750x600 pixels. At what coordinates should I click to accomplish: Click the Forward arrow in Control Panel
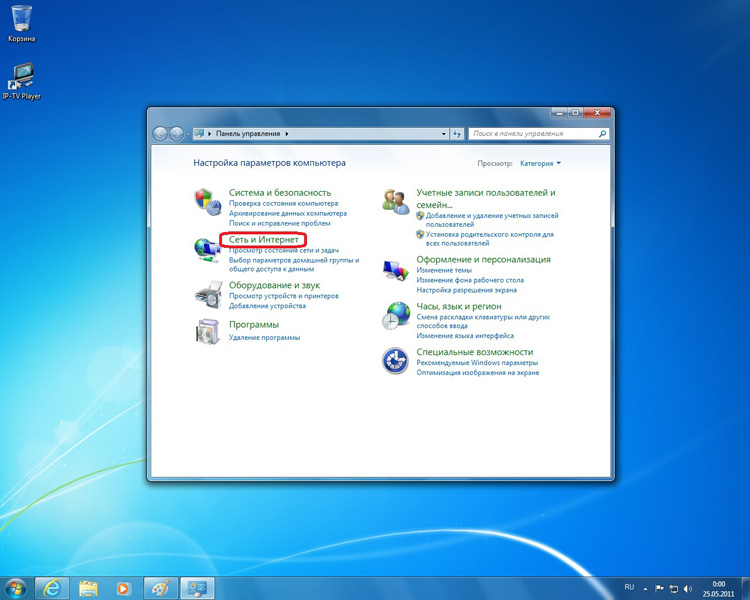176,133
